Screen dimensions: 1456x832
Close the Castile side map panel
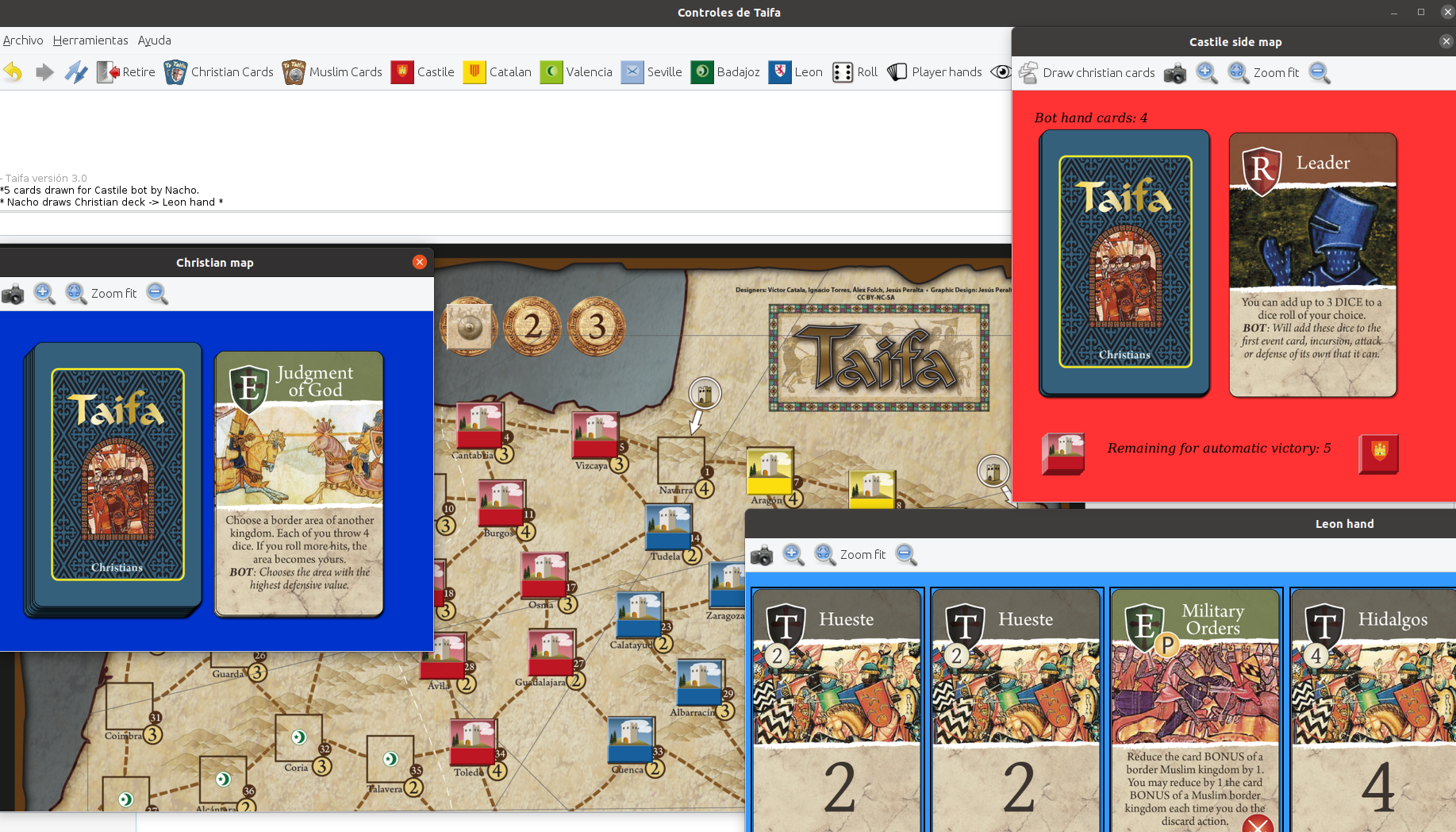pyautogui.click(x=1446, y=41)
